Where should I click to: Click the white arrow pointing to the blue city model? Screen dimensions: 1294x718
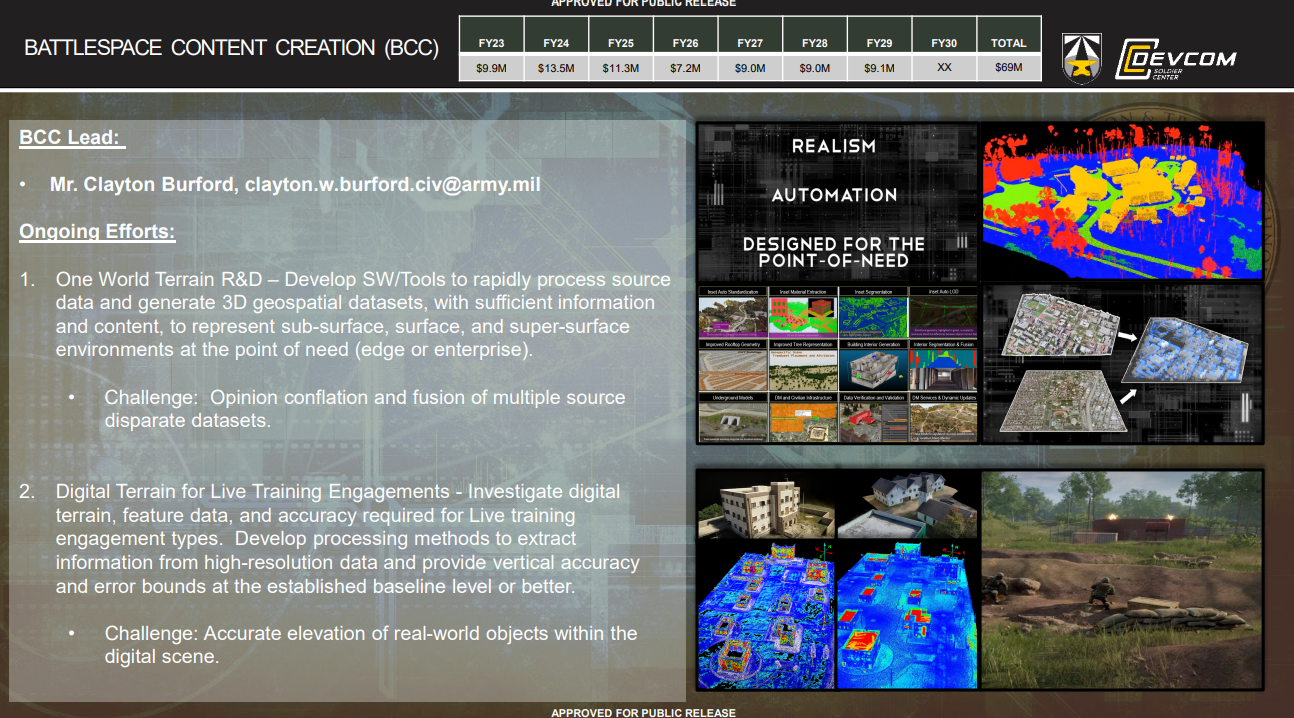click(1127, 337)
